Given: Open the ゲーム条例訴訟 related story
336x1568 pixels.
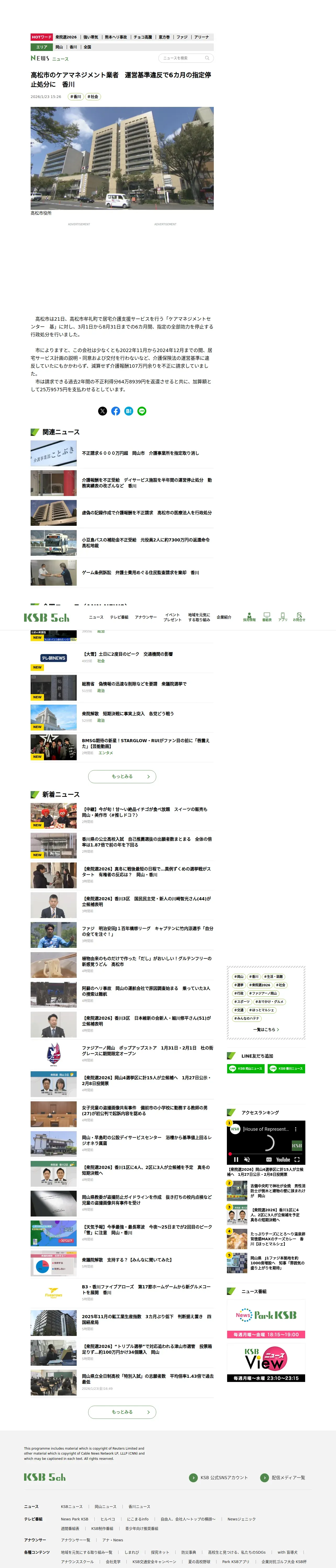Looking at the screenshot, I should (x=122, y=573).
